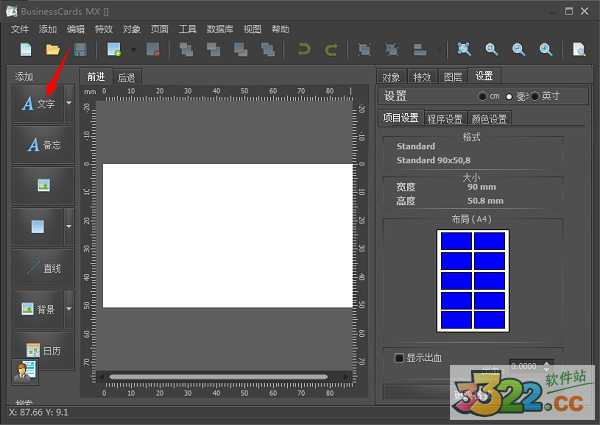
Task: Switch to the 图层 panel tab
Action: coord(453,77)
